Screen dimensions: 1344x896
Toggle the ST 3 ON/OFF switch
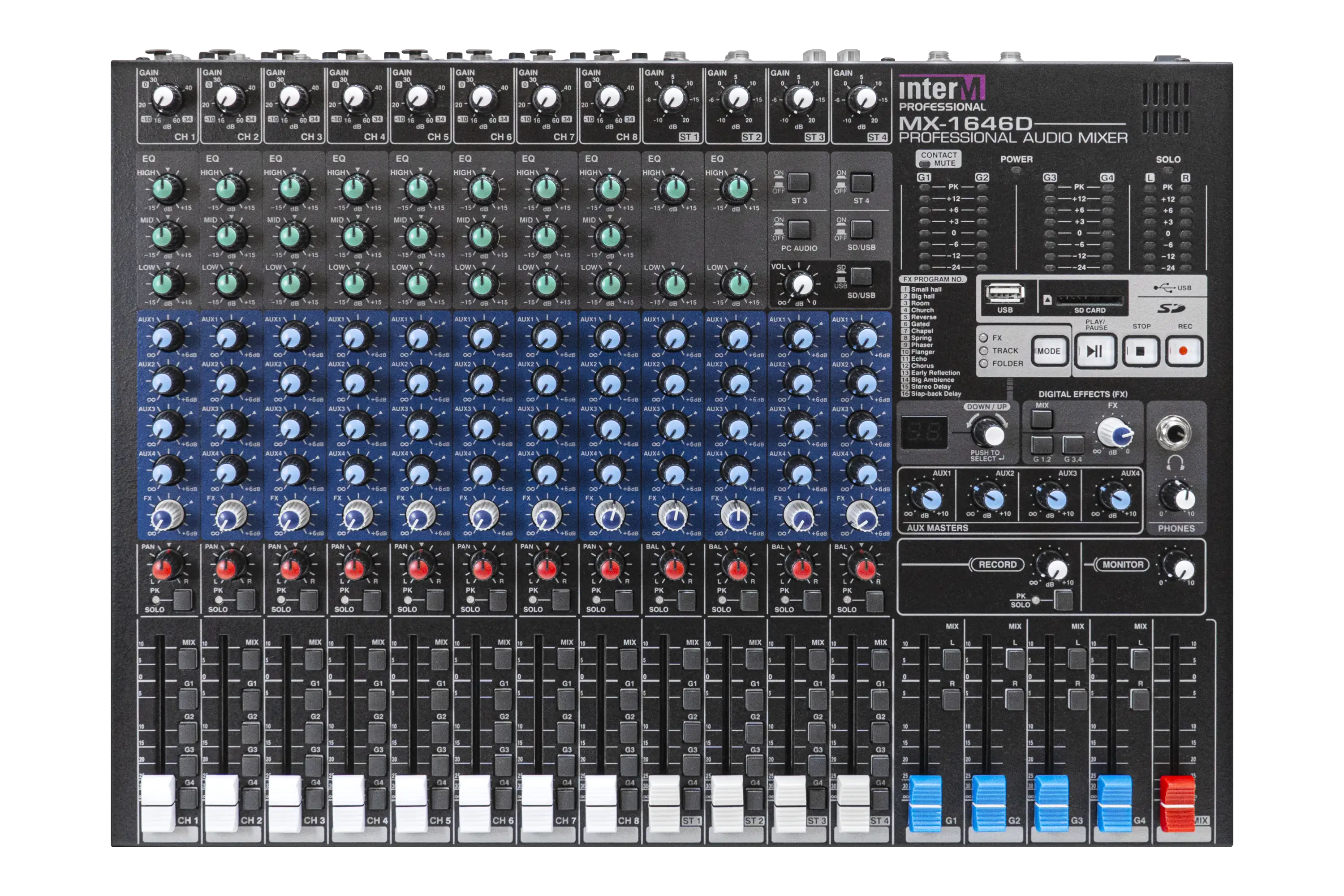(799, 182)
